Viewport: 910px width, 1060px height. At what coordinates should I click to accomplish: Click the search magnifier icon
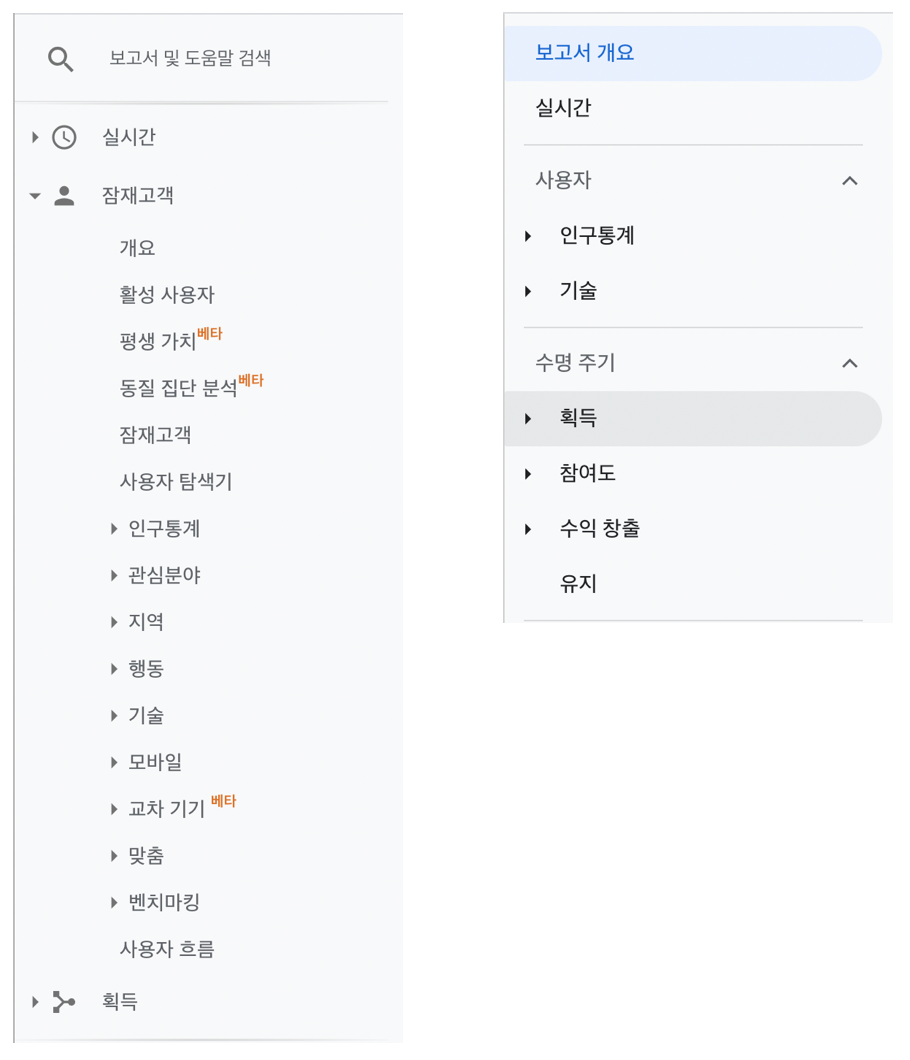point(60,58)
